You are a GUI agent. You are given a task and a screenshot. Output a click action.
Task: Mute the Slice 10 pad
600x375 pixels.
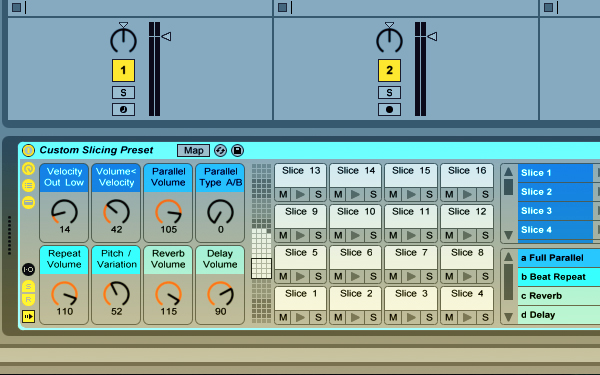[338, 235]
